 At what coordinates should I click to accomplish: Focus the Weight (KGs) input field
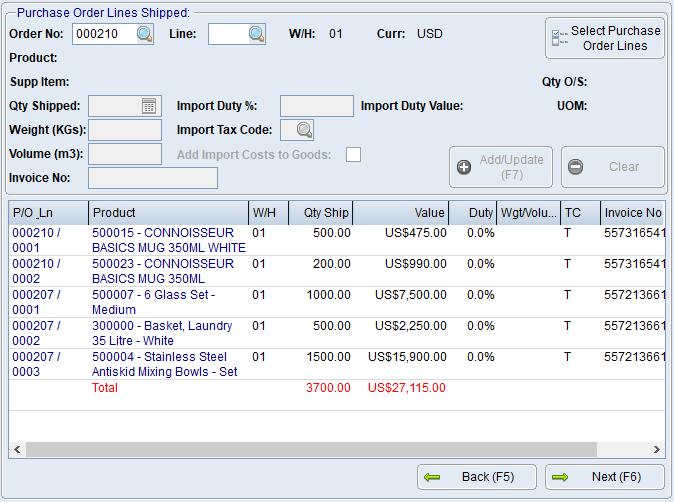tap(125, 130)
